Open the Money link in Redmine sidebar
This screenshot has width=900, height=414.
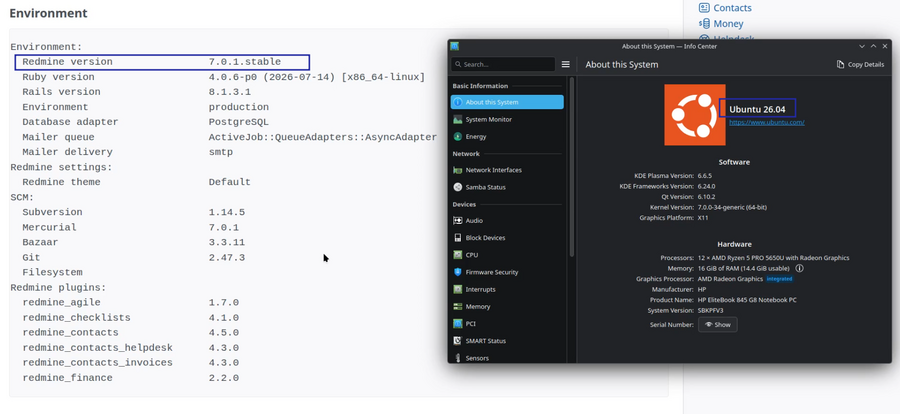(x=728, y=24)
